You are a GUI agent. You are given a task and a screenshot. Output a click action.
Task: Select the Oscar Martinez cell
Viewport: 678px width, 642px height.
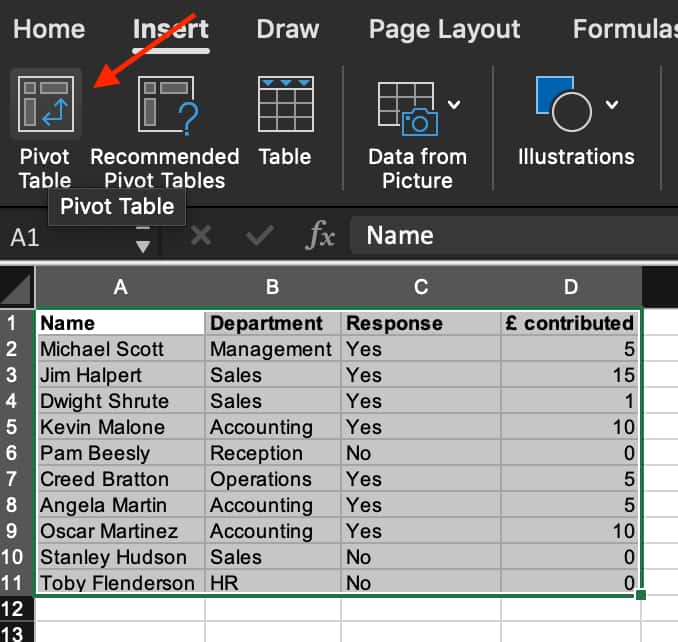tap(120, 531)
